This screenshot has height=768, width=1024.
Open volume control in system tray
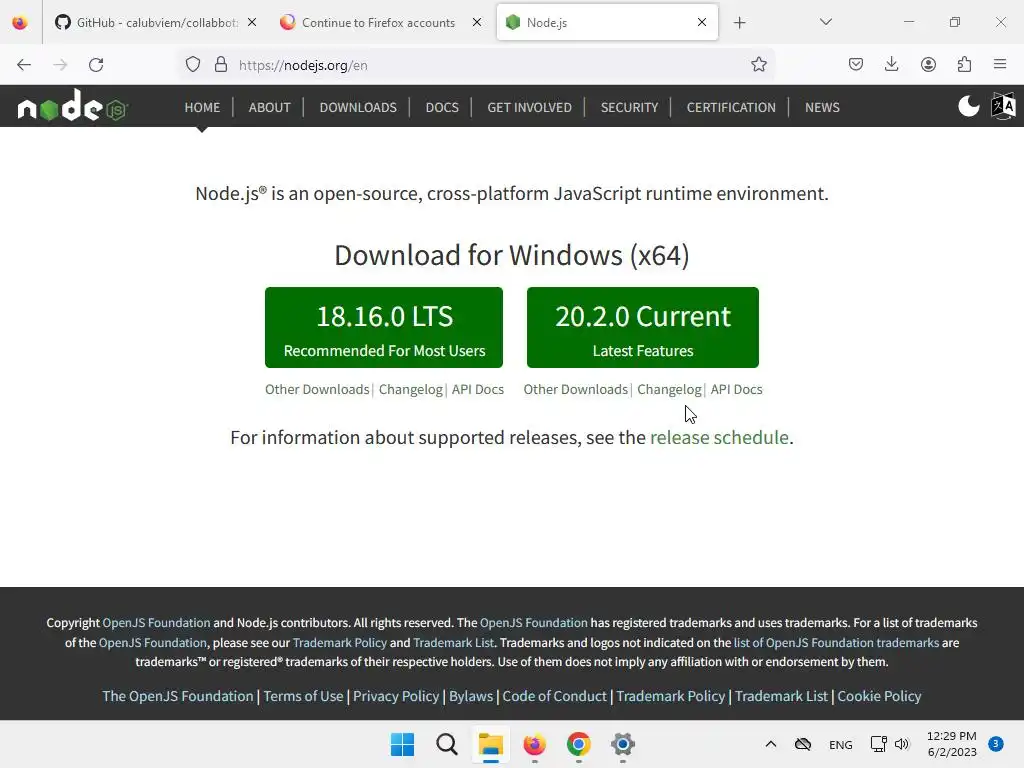902,744
